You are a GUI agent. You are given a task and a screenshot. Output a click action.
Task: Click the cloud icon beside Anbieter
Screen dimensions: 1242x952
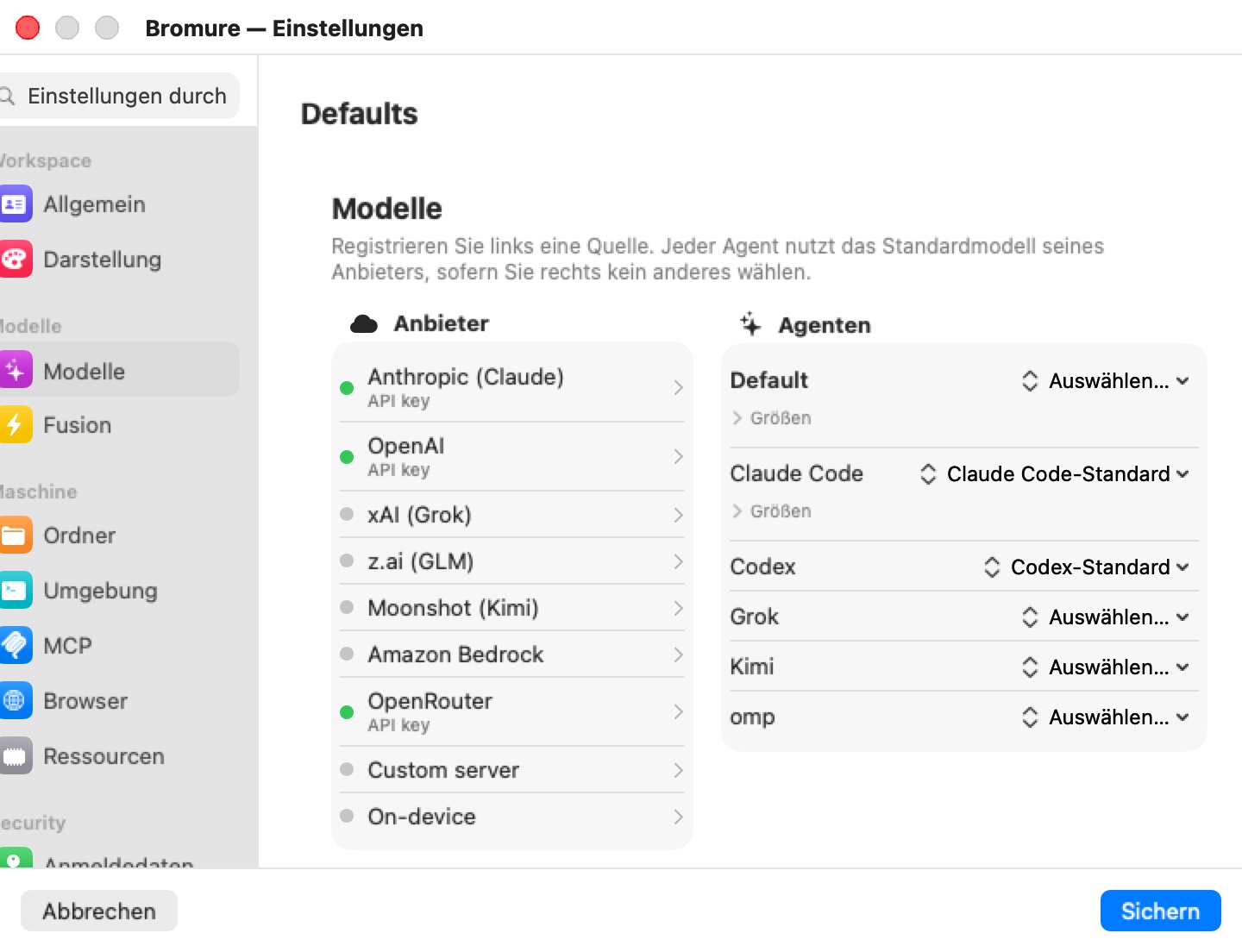[364, 324]
